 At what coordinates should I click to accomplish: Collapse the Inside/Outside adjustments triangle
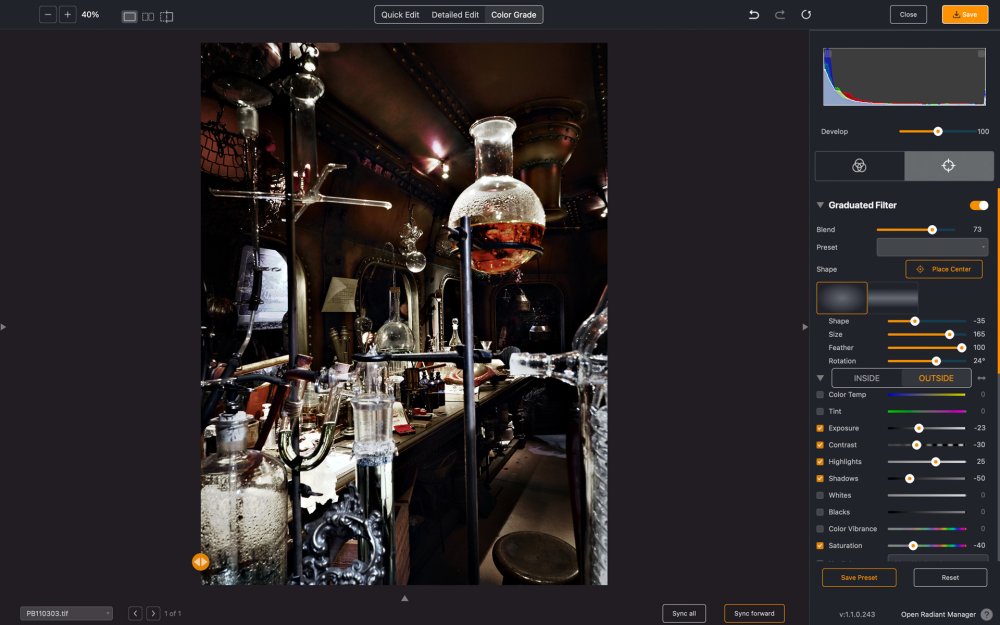820,378
